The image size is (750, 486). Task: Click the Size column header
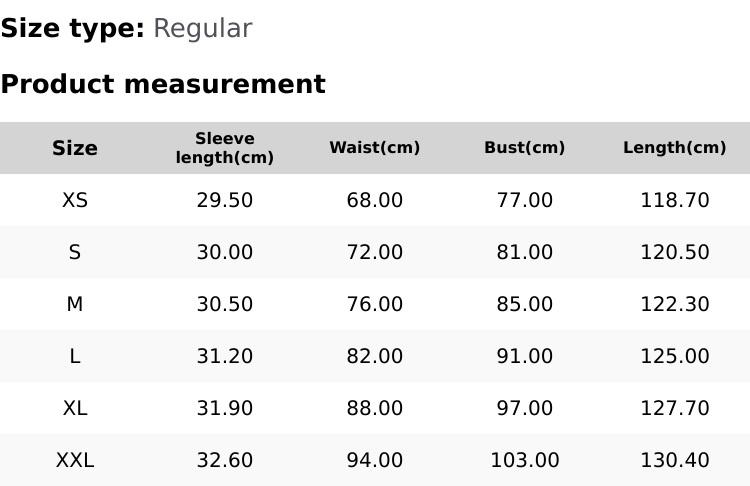[75, 148]
